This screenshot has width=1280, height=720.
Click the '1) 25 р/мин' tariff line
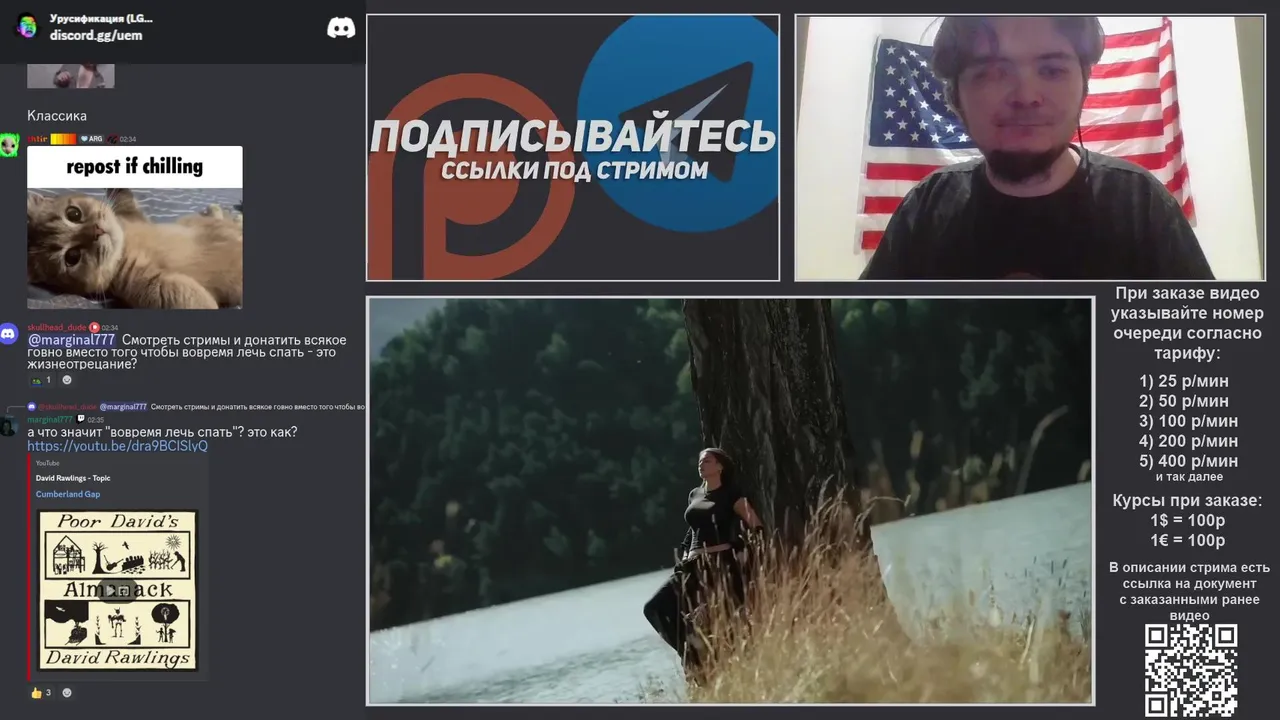[1184, 381]
